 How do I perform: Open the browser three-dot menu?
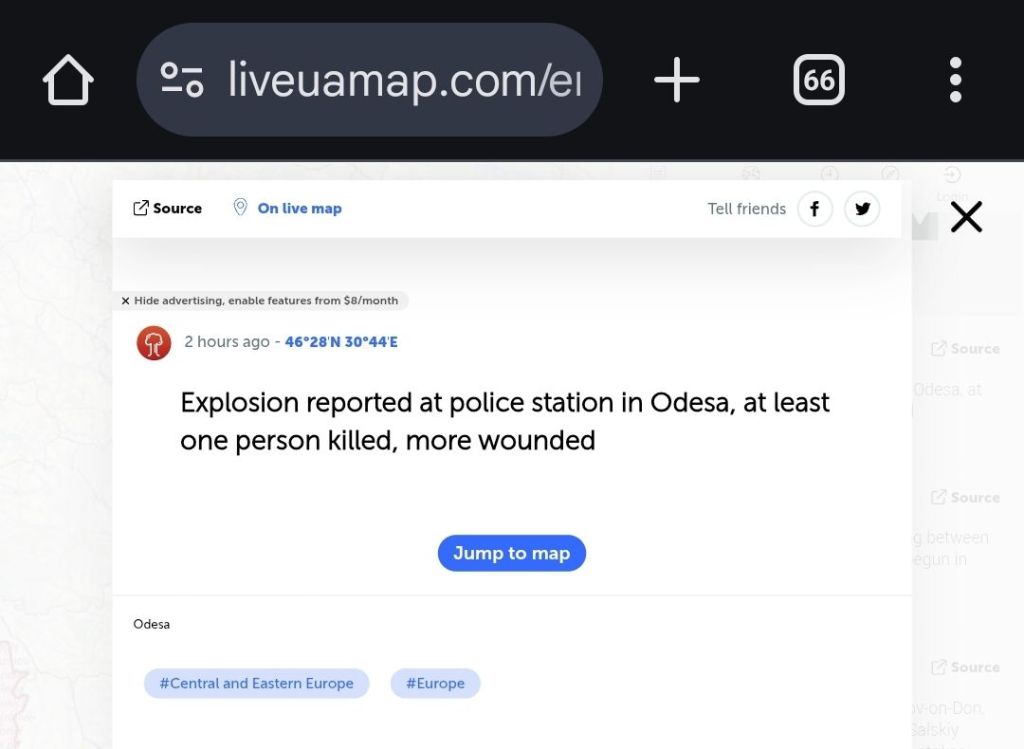955,80
